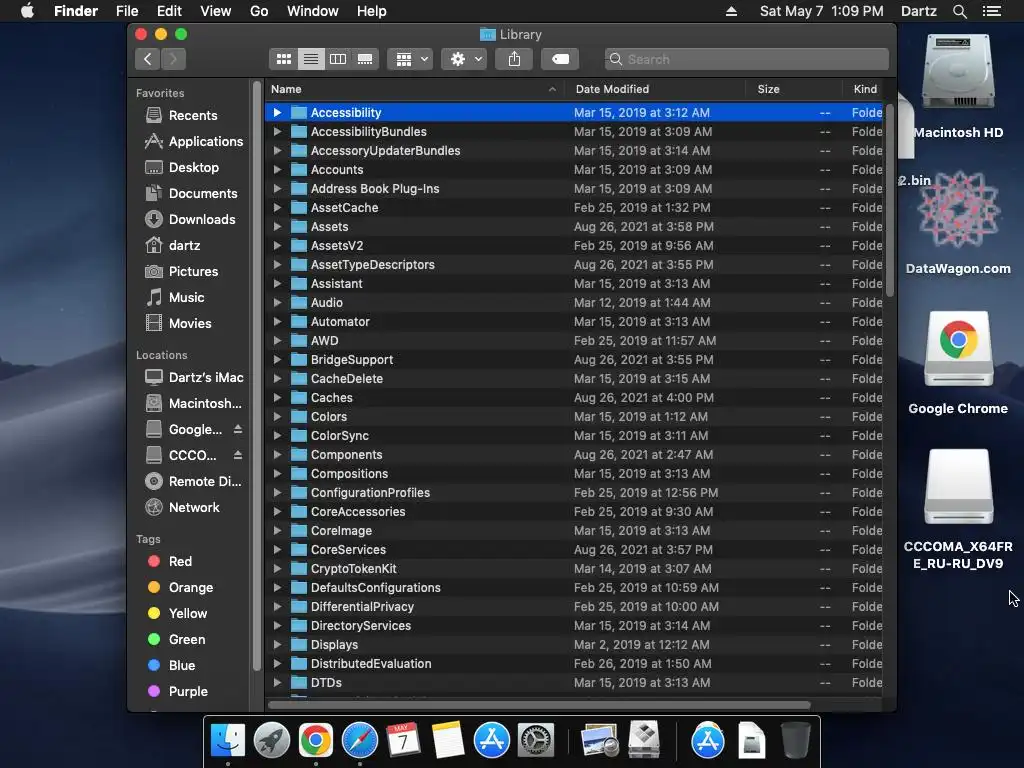Select the Macintosh… volume in sidebar
Screen dimensions: 1024x768
[193, 404]
